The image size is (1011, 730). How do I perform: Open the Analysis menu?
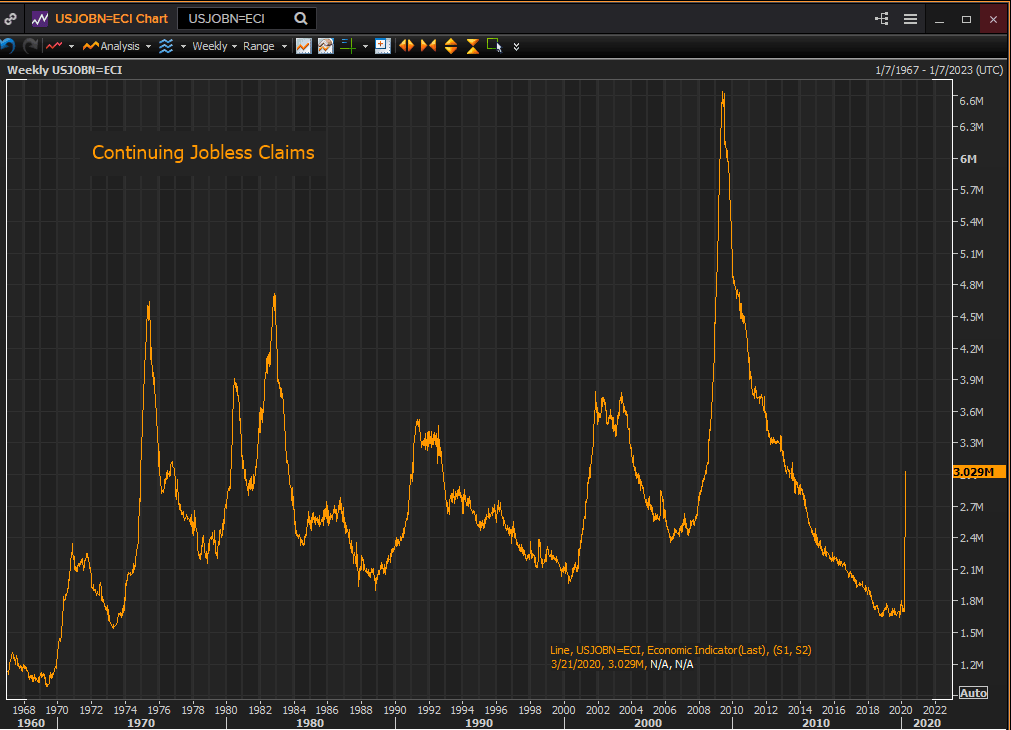(111, 46)
